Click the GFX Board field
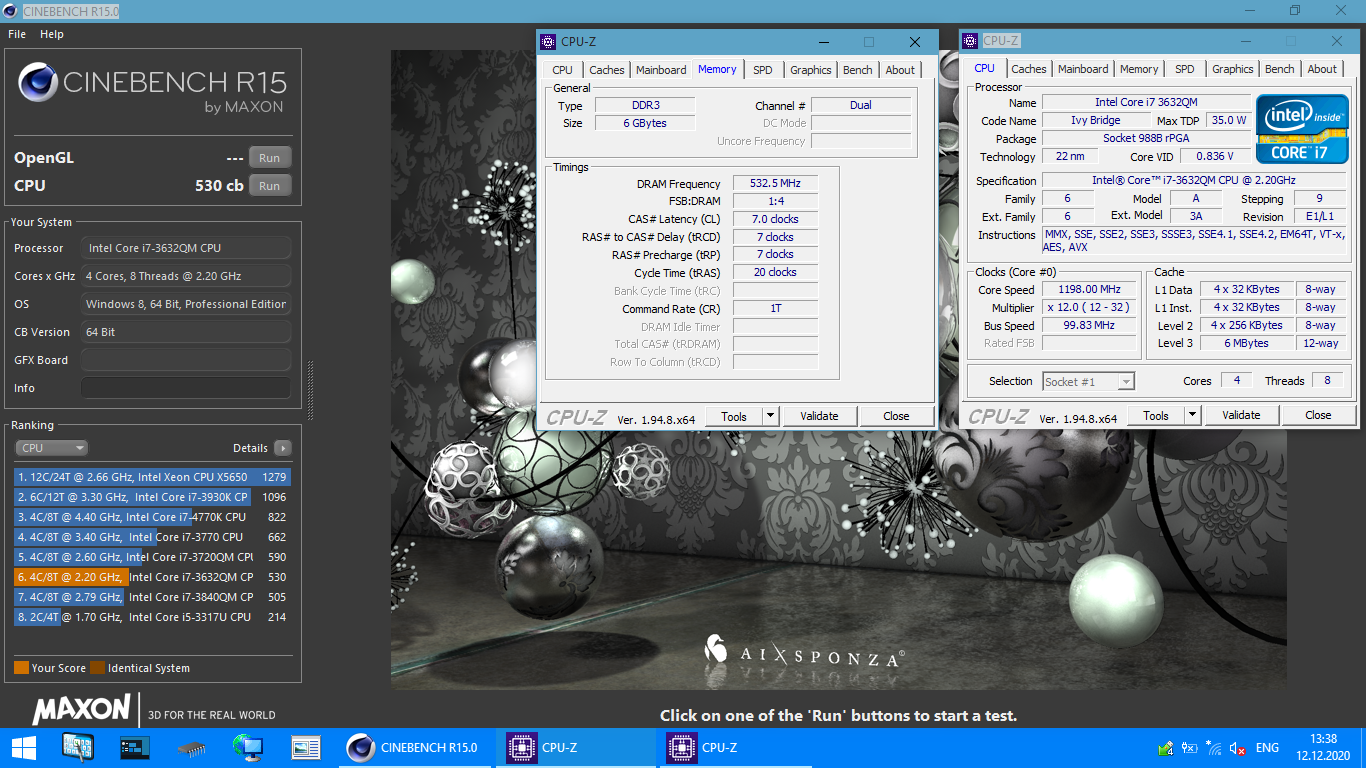This screenshot has width=1366, height=768. tap(186, 360)
